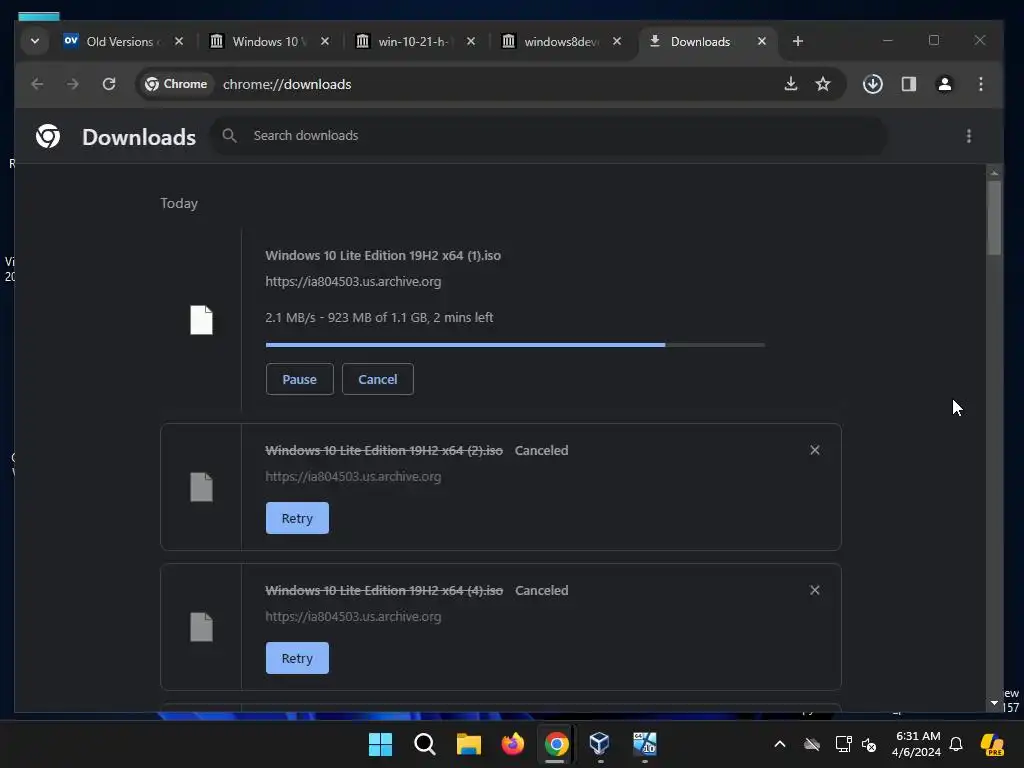Screen dimensions: 1024x768
Task: Click the download progress bar
Action: point(515,345)
